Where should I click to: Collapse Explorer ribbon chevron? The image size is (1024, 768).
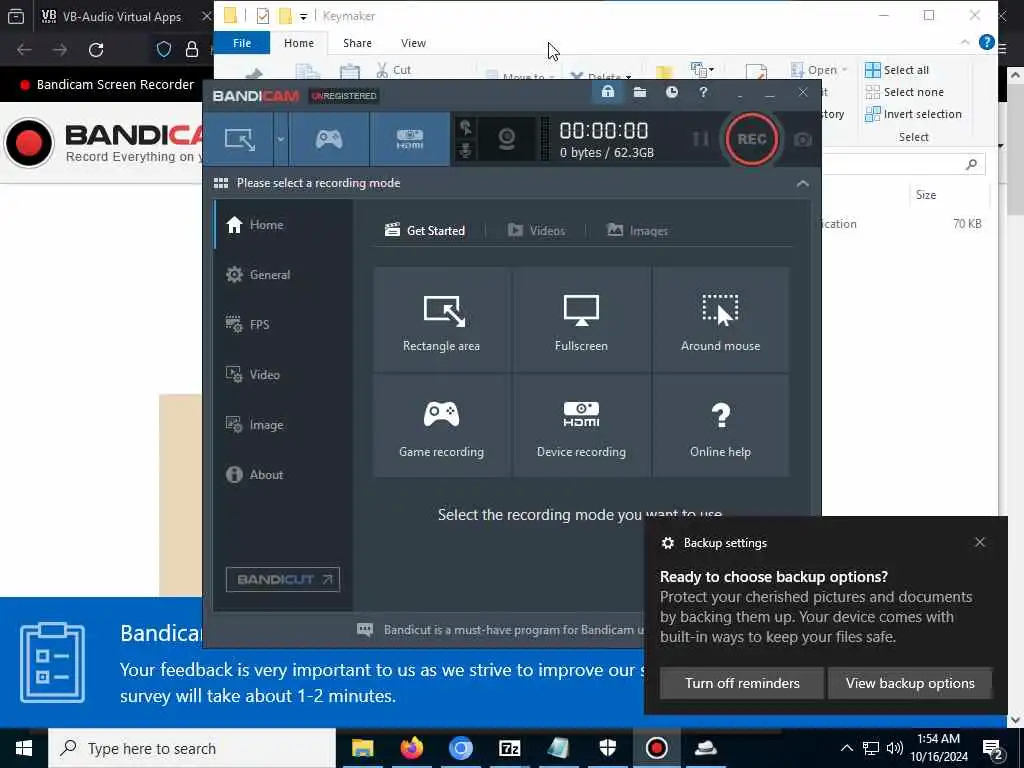click(x=965, y=42)
